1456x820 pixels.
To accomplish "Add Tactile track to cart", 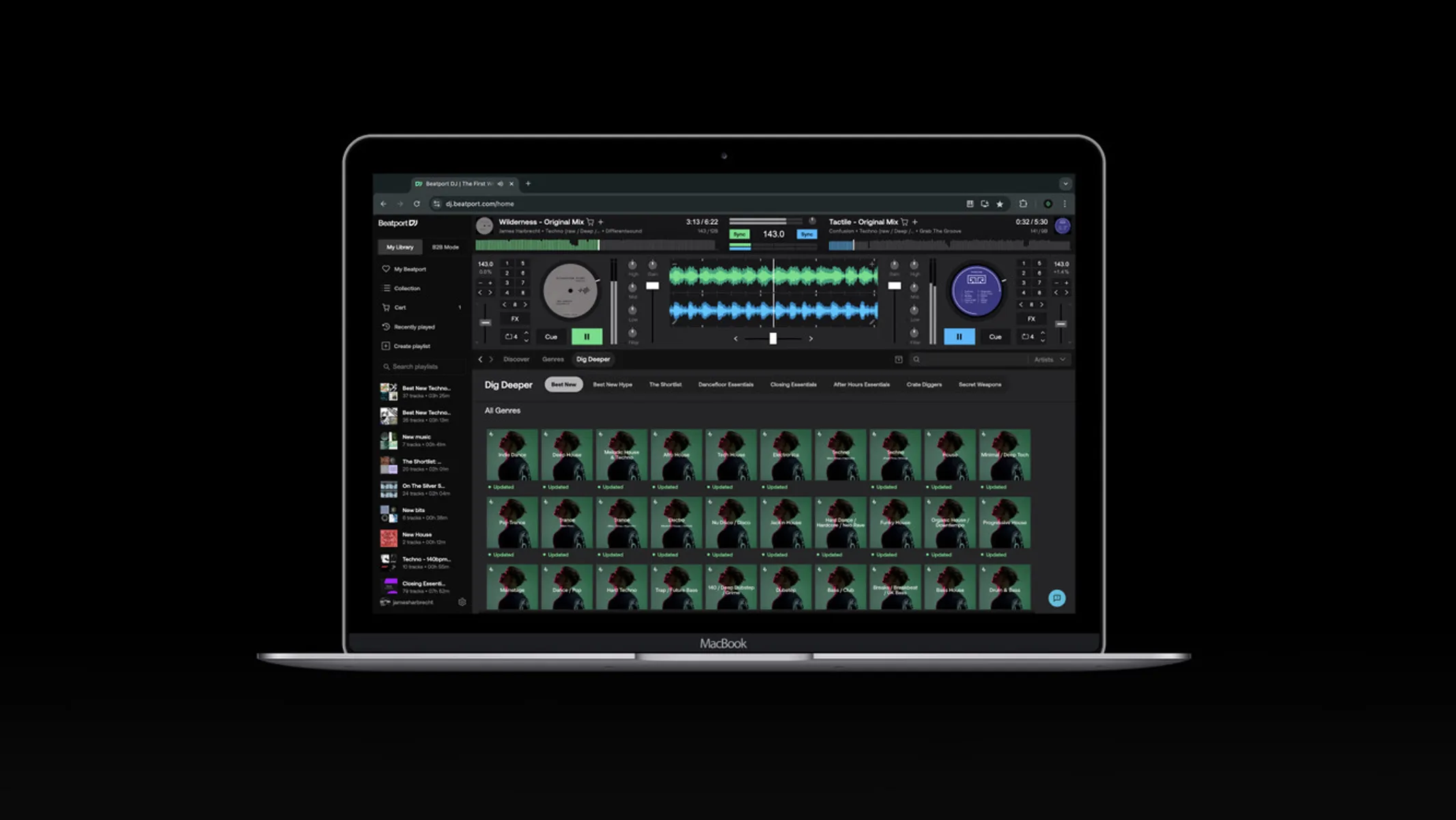I will 904,222.
